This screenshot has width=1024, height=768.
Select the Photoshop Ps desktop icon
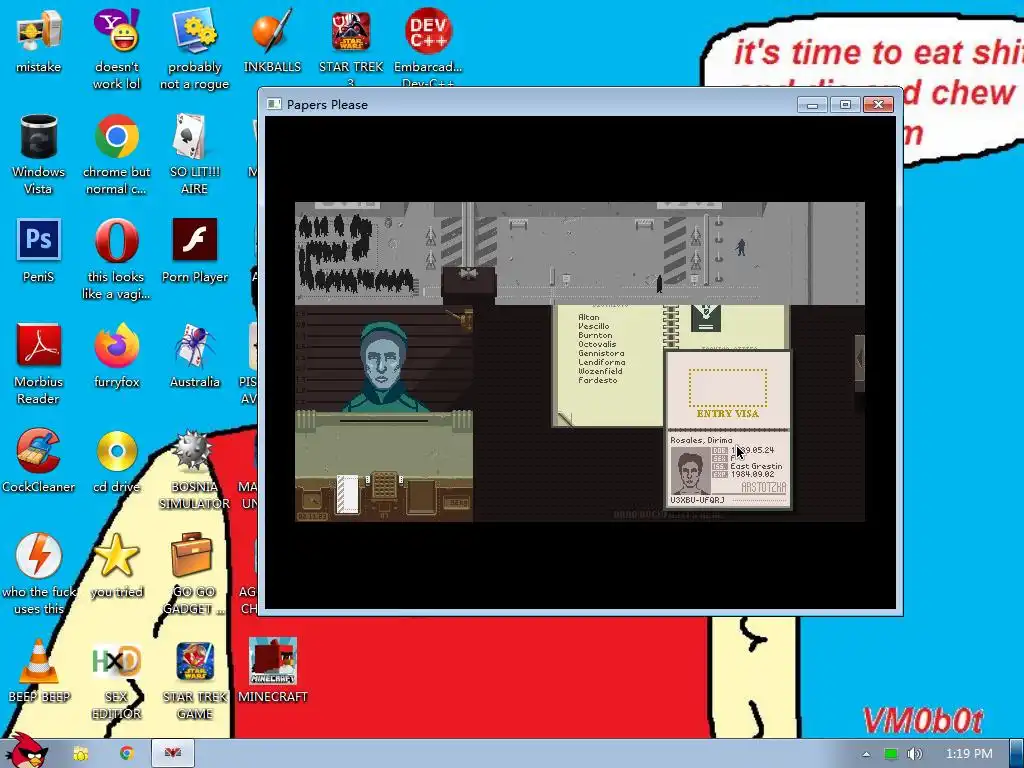coord(39,251)
